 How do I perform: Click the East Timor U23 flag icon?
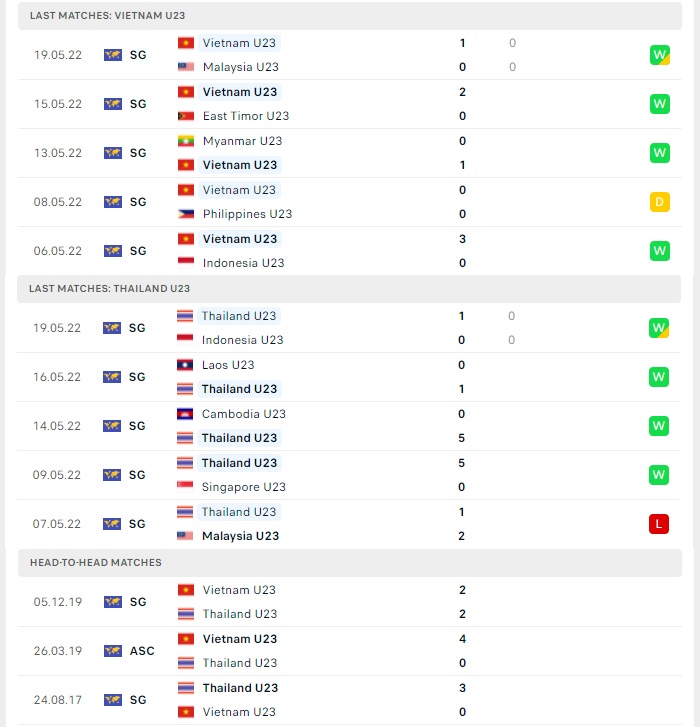pos(186,116)
